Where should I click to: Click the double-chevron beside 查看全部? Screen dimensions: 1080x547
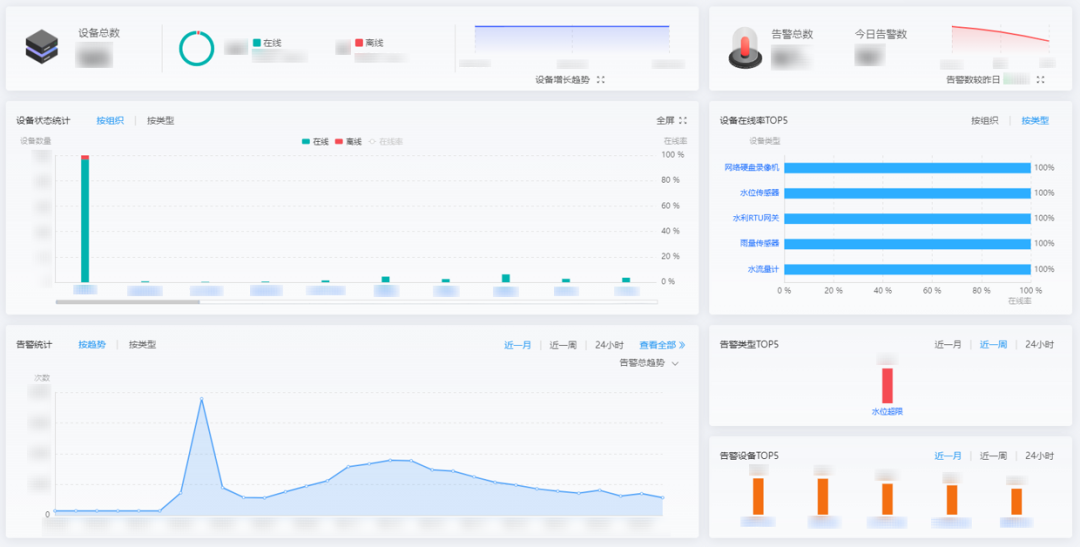[682, 345]
